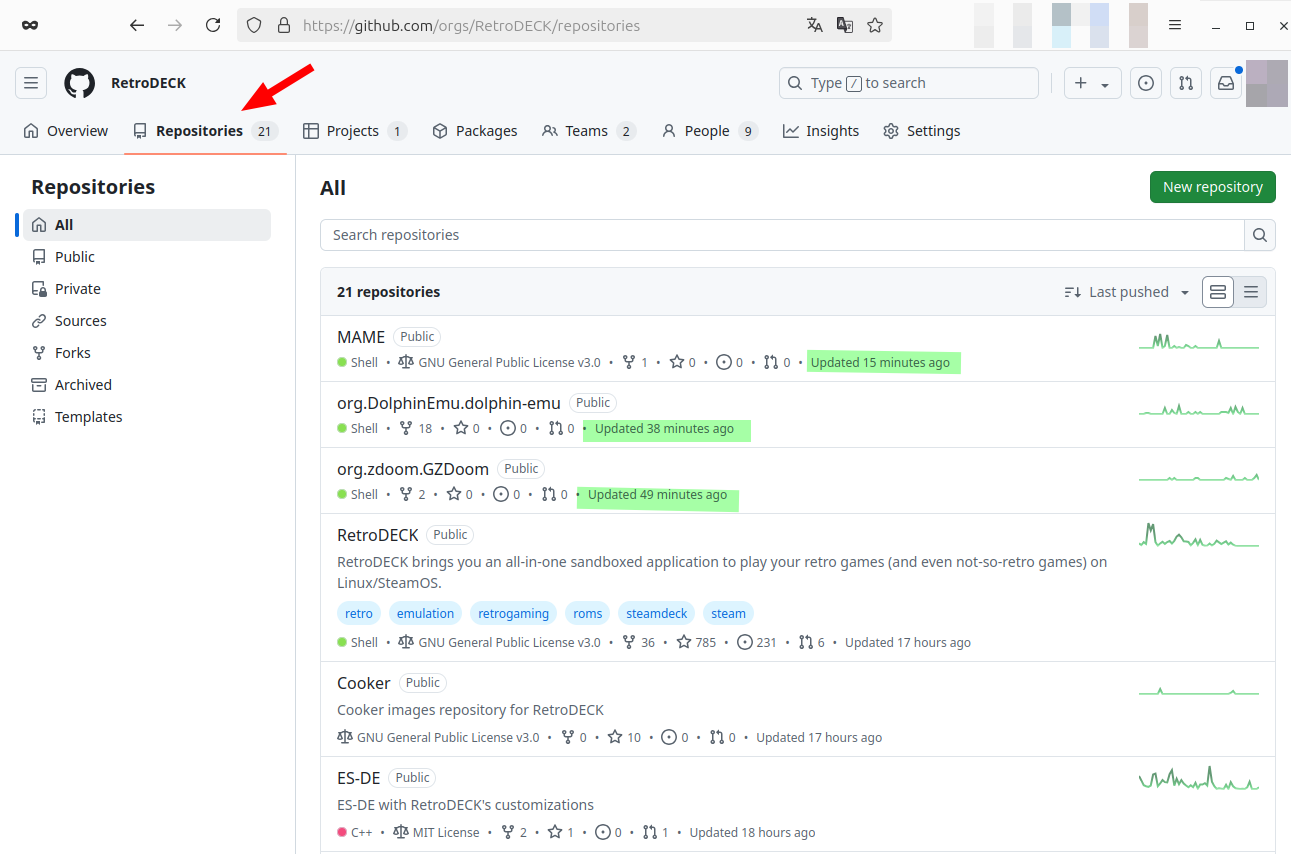Open the pull requests icon in header
Screen dimensions: 1291x854
[x=1186, y=83]
